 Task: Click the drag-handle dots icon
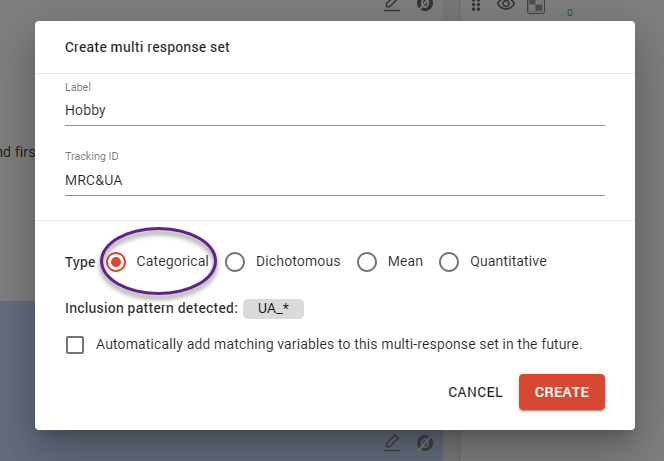click(477, 6)
